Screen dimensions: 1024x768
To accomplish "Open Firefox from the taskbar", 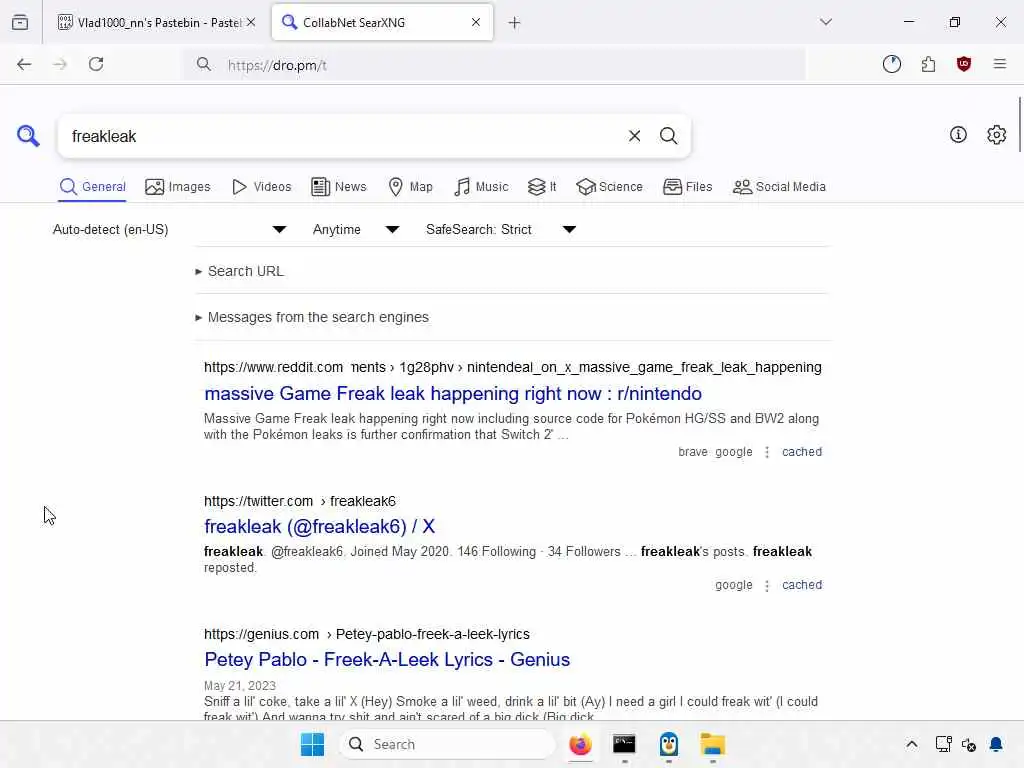I will coord(580,744).
